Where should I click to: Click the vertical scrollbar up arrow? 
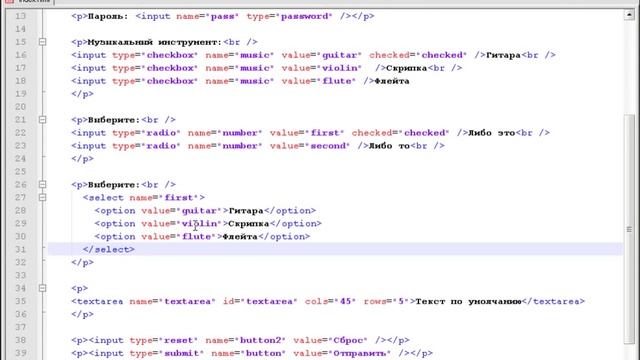tap(629, 15)
